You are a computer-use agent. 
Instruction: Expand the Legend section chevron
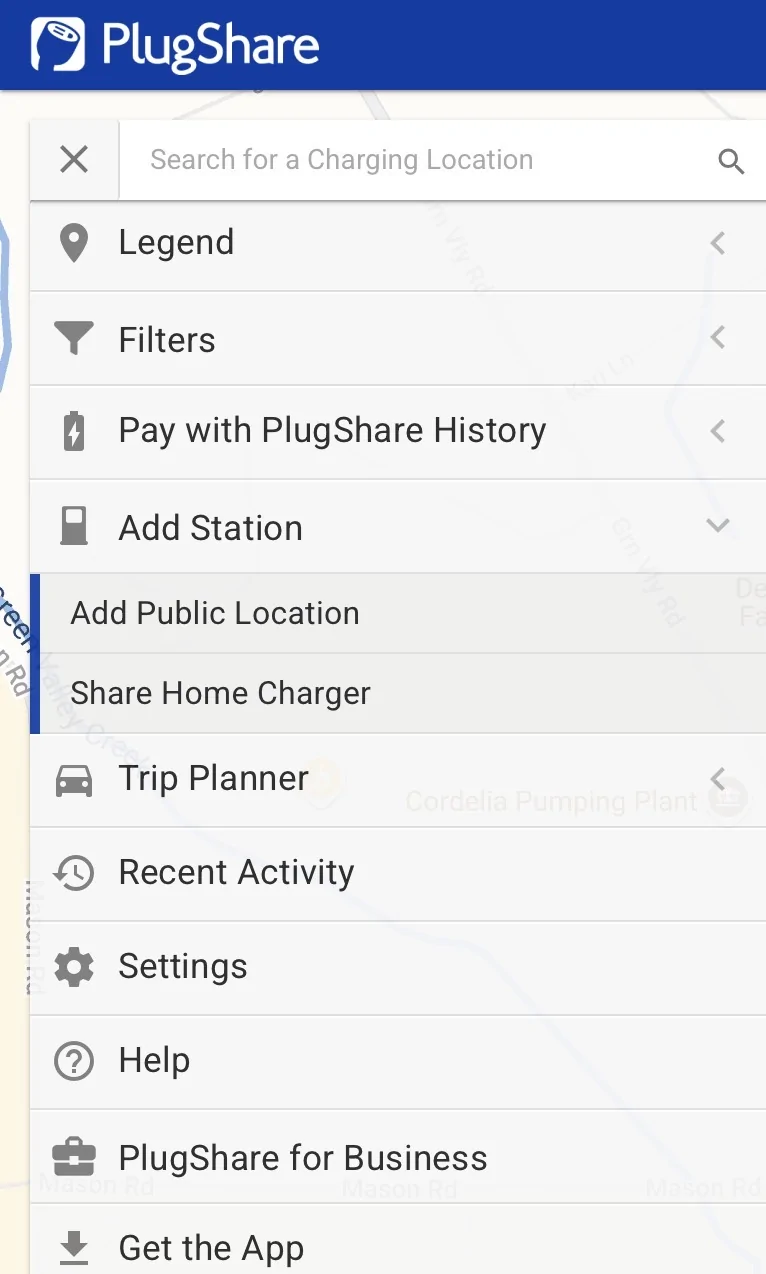coord(718,243)
